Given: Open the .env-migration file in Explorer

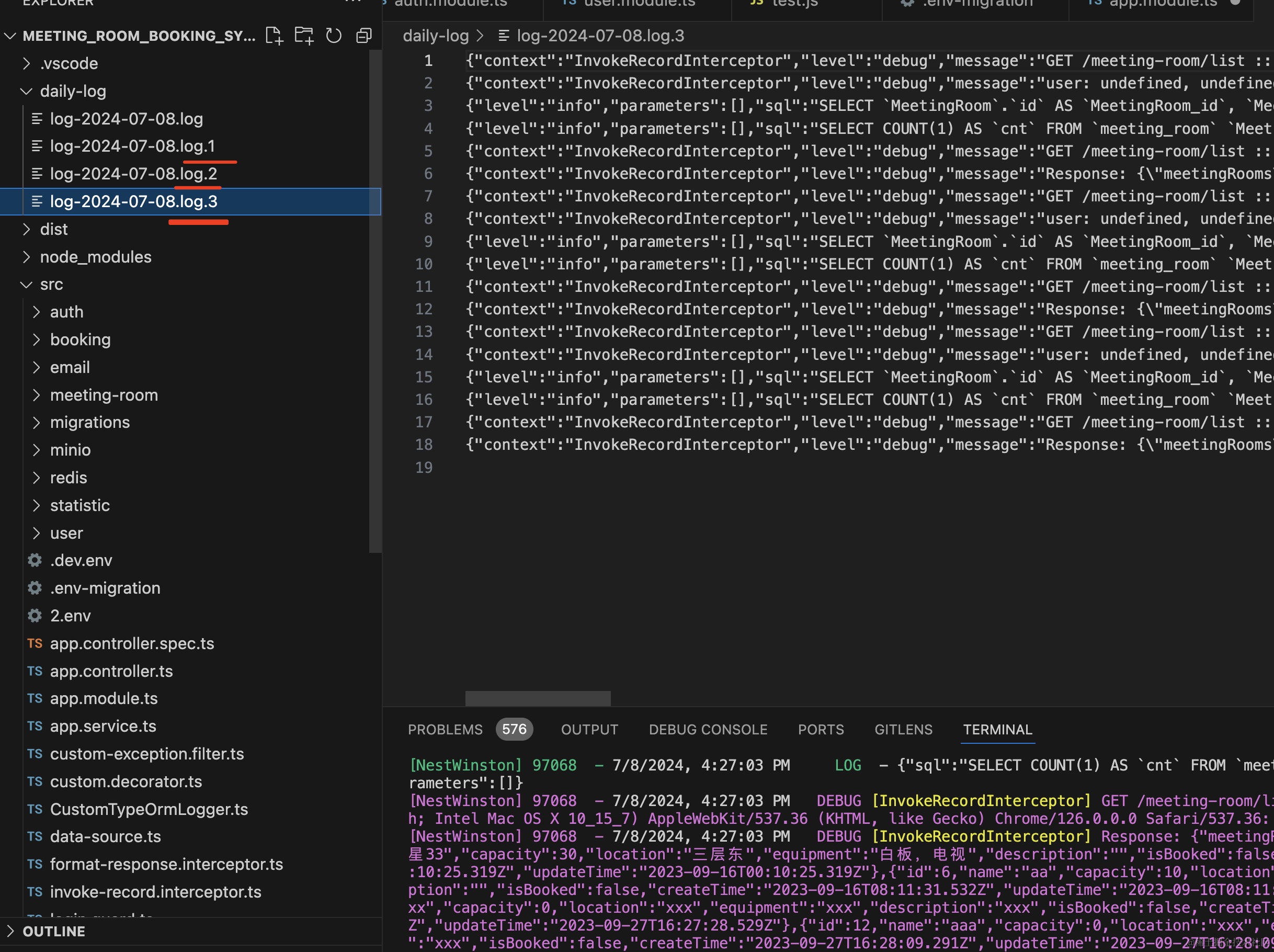Looking at the screenshot, I should 105,588.
